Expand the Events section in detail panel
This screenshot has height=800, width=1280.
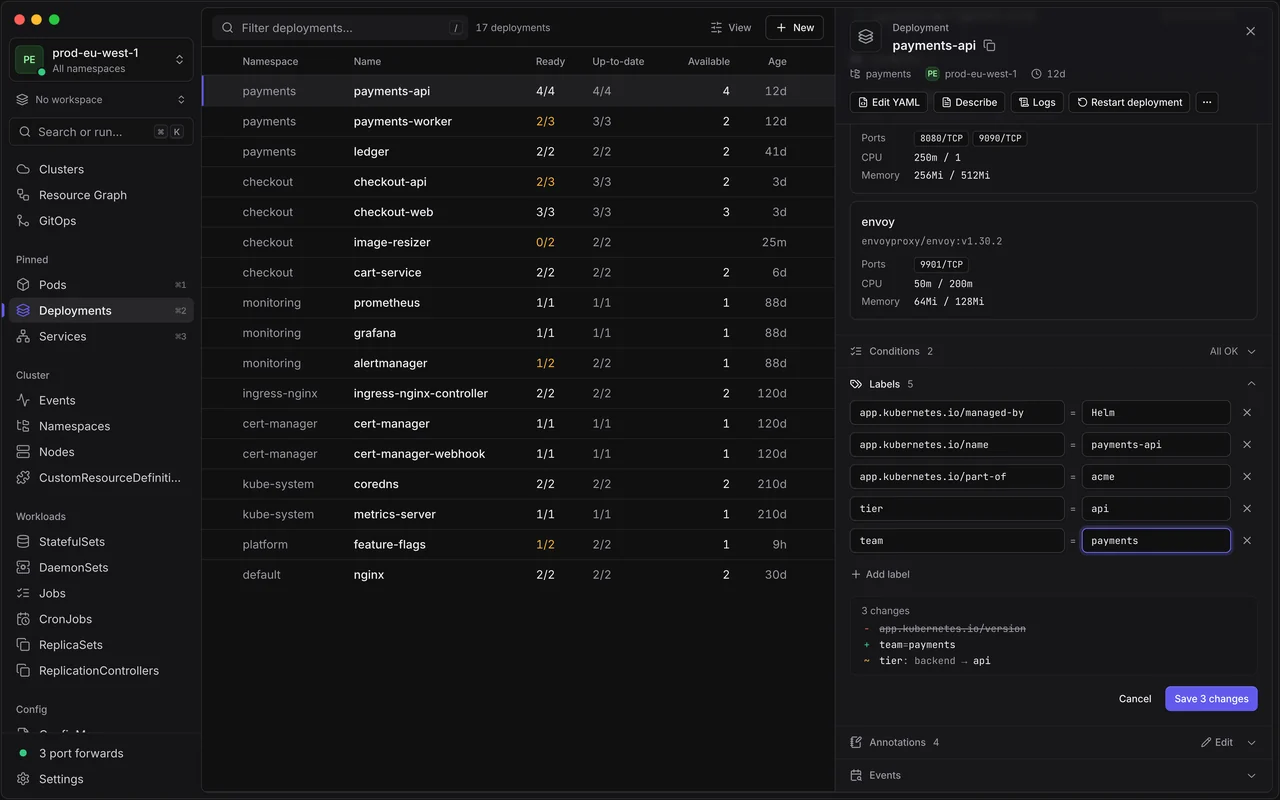tap(1054, 775)
